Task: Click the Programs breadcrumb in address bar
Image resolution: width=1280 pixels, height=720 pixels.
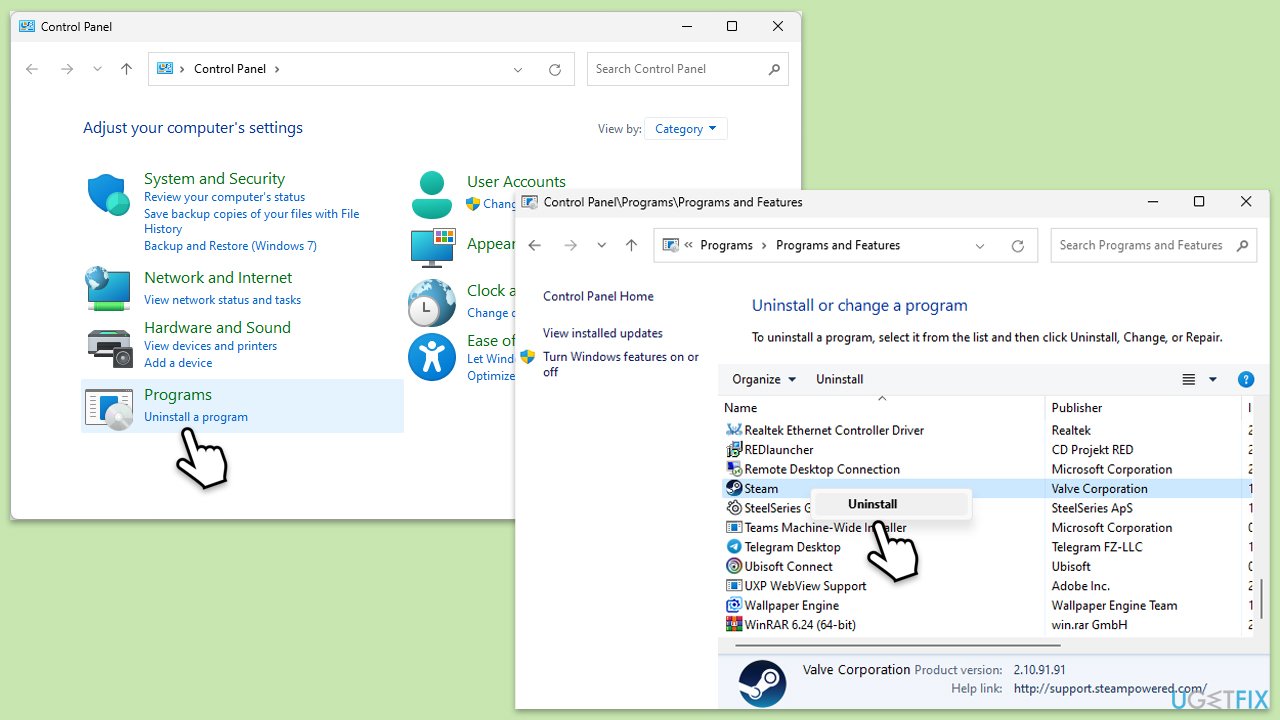Action: point(726,245)
